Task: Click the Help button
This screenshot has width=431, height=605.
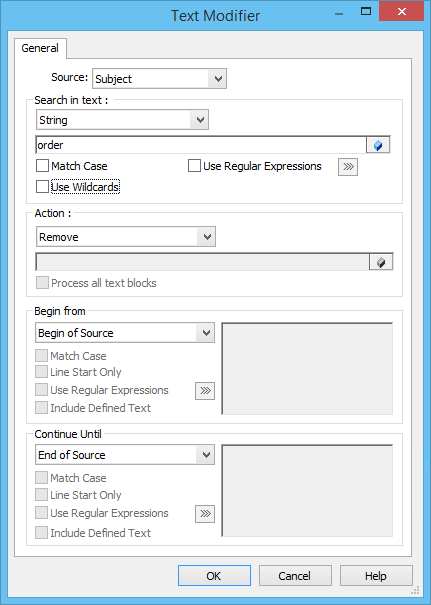Action: pyautogui.click(x=376, y=576)
